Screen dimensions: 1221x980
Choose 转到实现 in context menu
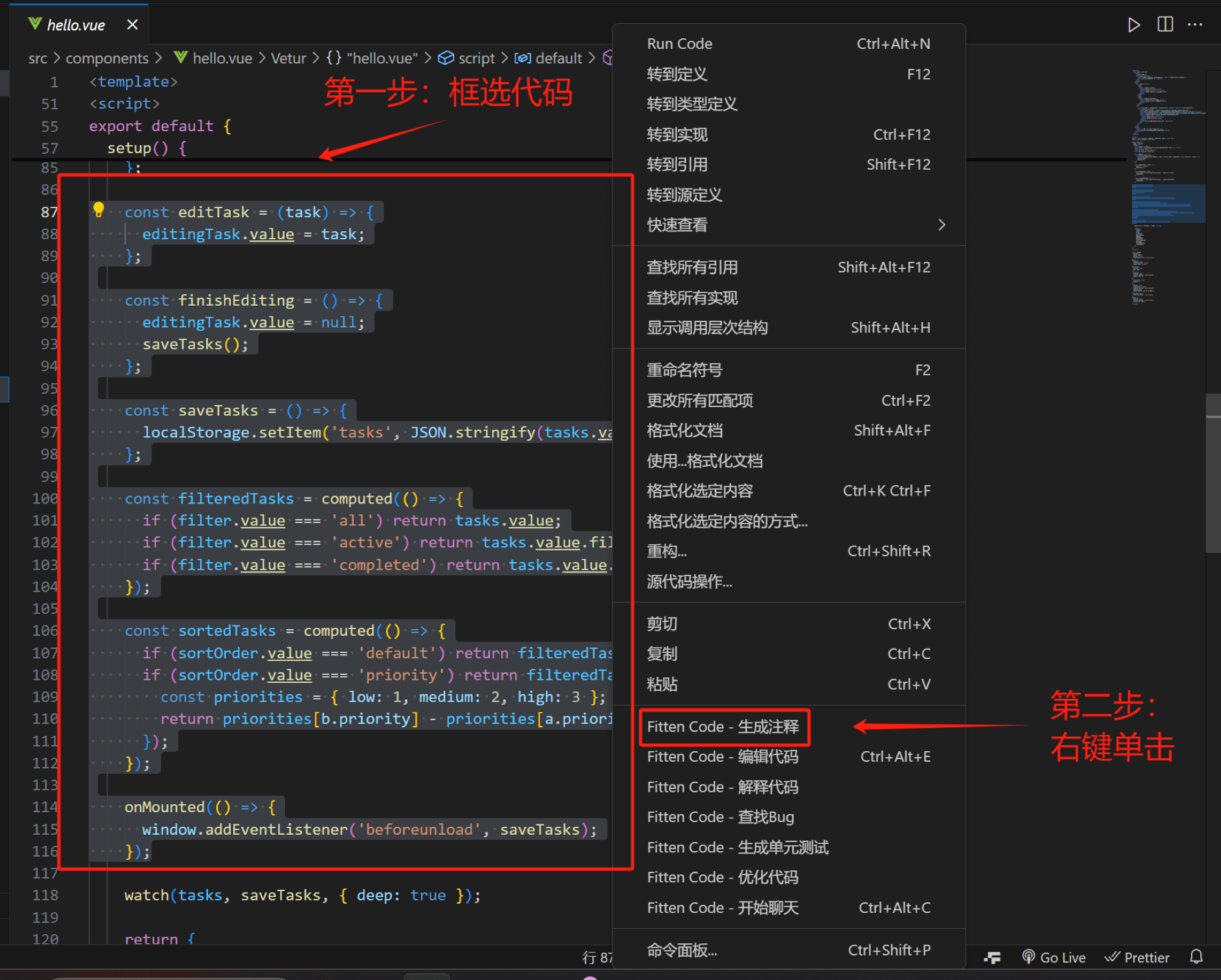789,135
